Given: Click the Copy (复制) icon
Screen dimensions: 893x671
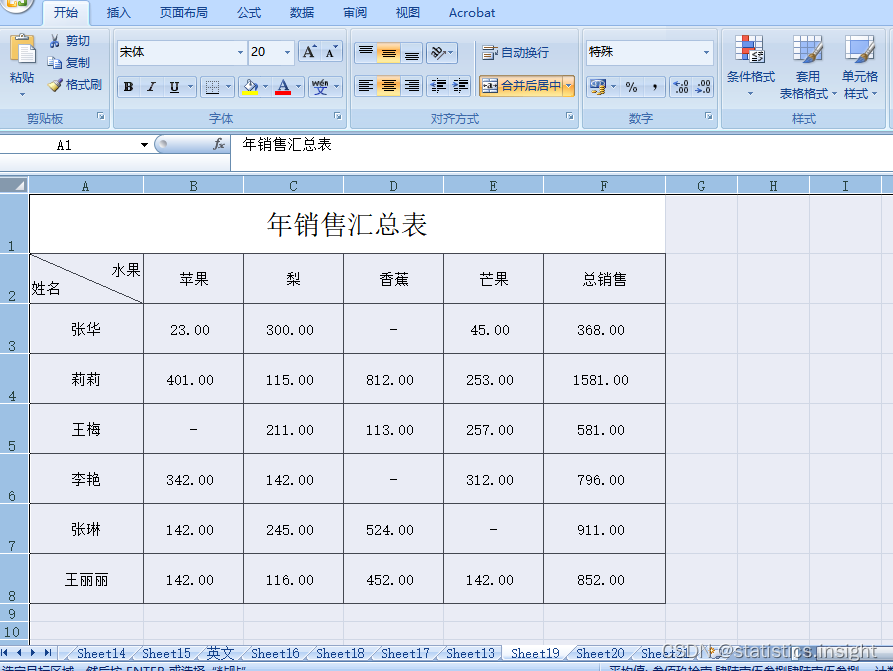Looking at the screenshot, I should (x=55, y=63).
